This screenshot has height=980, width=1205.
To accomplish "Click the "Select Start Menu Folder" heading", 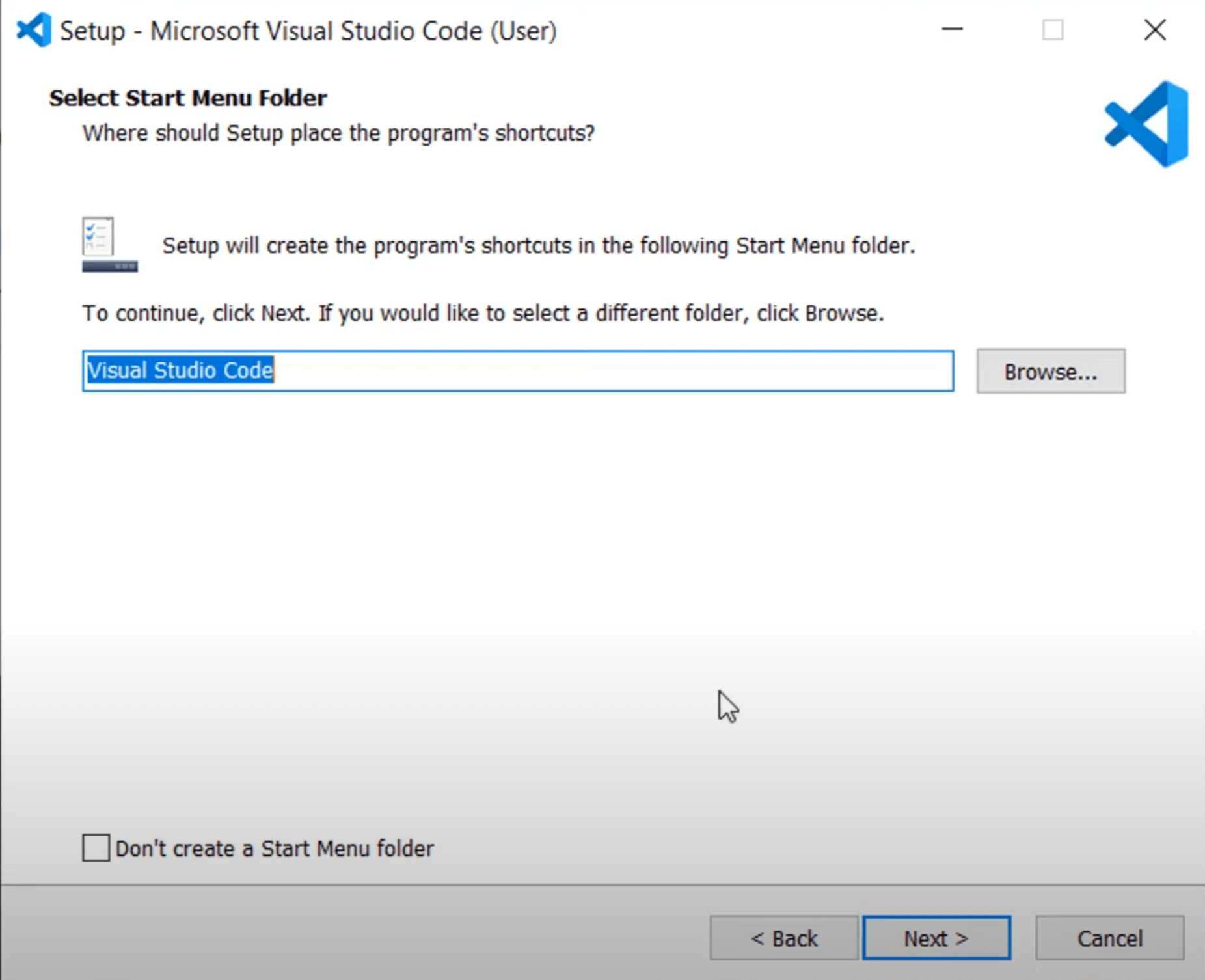I will tap(187, 98).
